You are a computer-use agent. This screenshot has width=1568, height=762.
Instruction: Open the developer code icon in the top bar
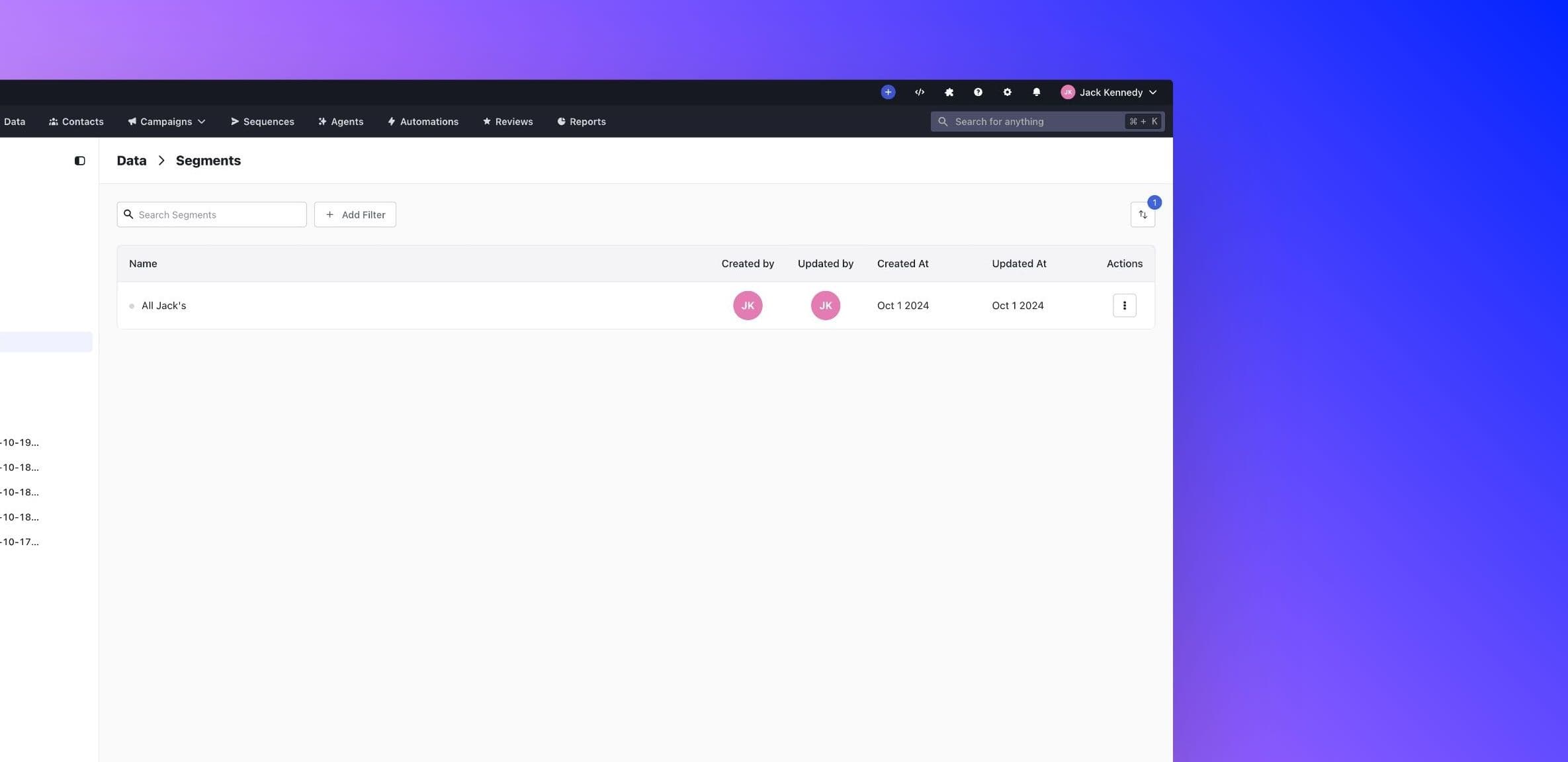tap(920, 92)
